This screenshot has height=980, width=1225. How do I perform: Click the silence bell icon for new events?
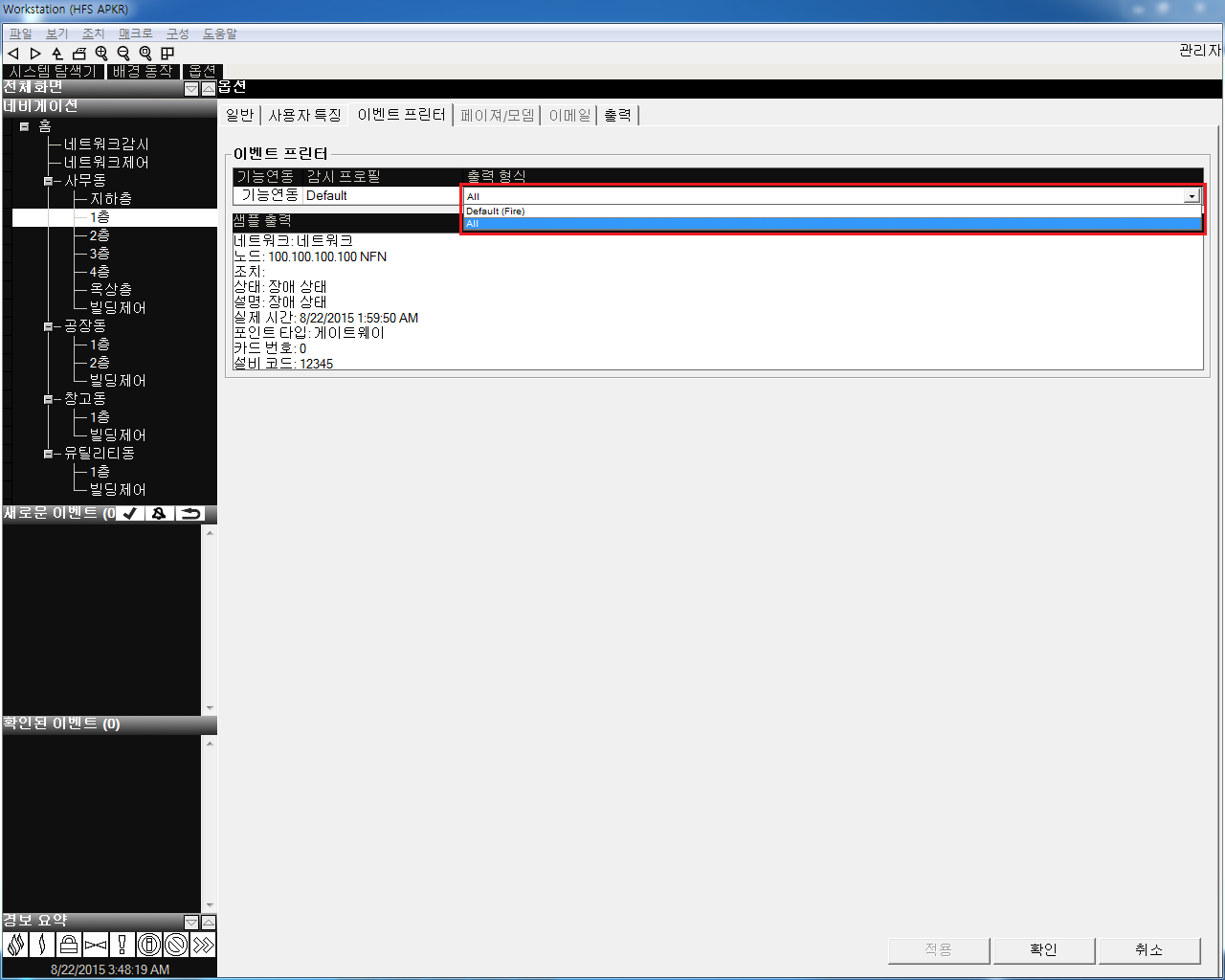click(x=159, y=514)
